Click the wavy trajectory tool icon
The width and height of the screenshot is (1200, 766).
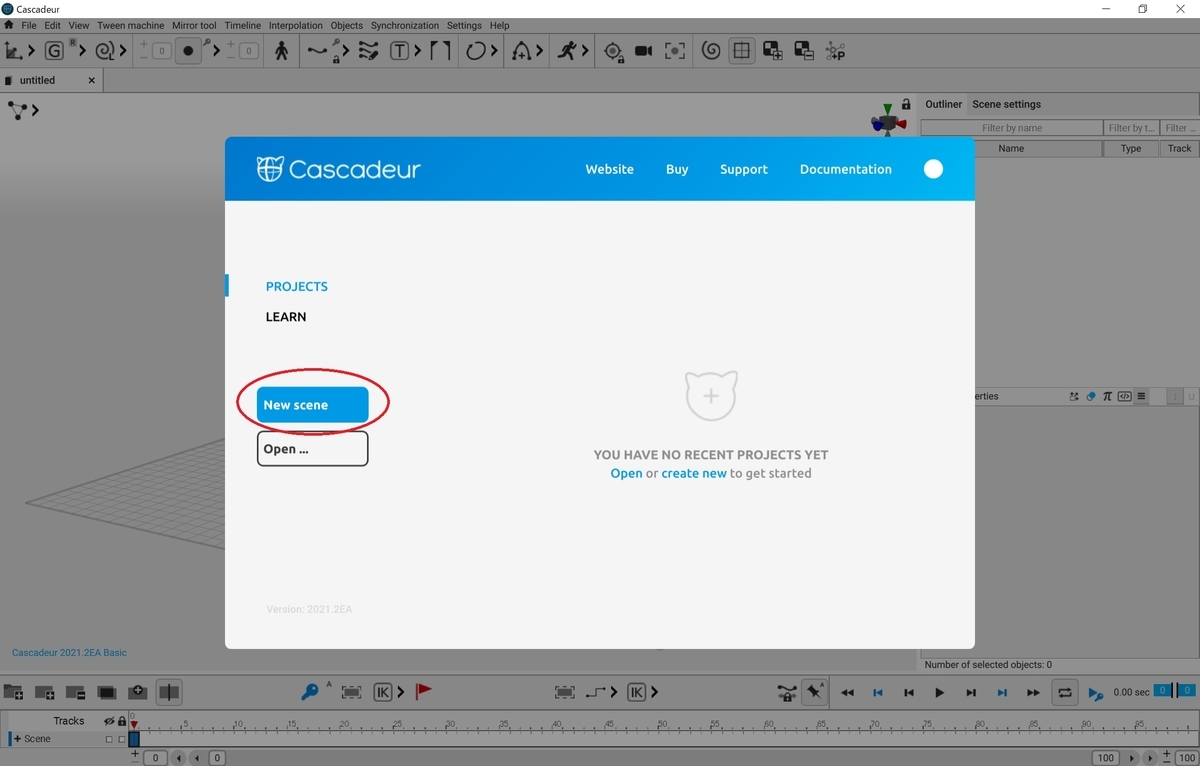click(x=317, y=50)
